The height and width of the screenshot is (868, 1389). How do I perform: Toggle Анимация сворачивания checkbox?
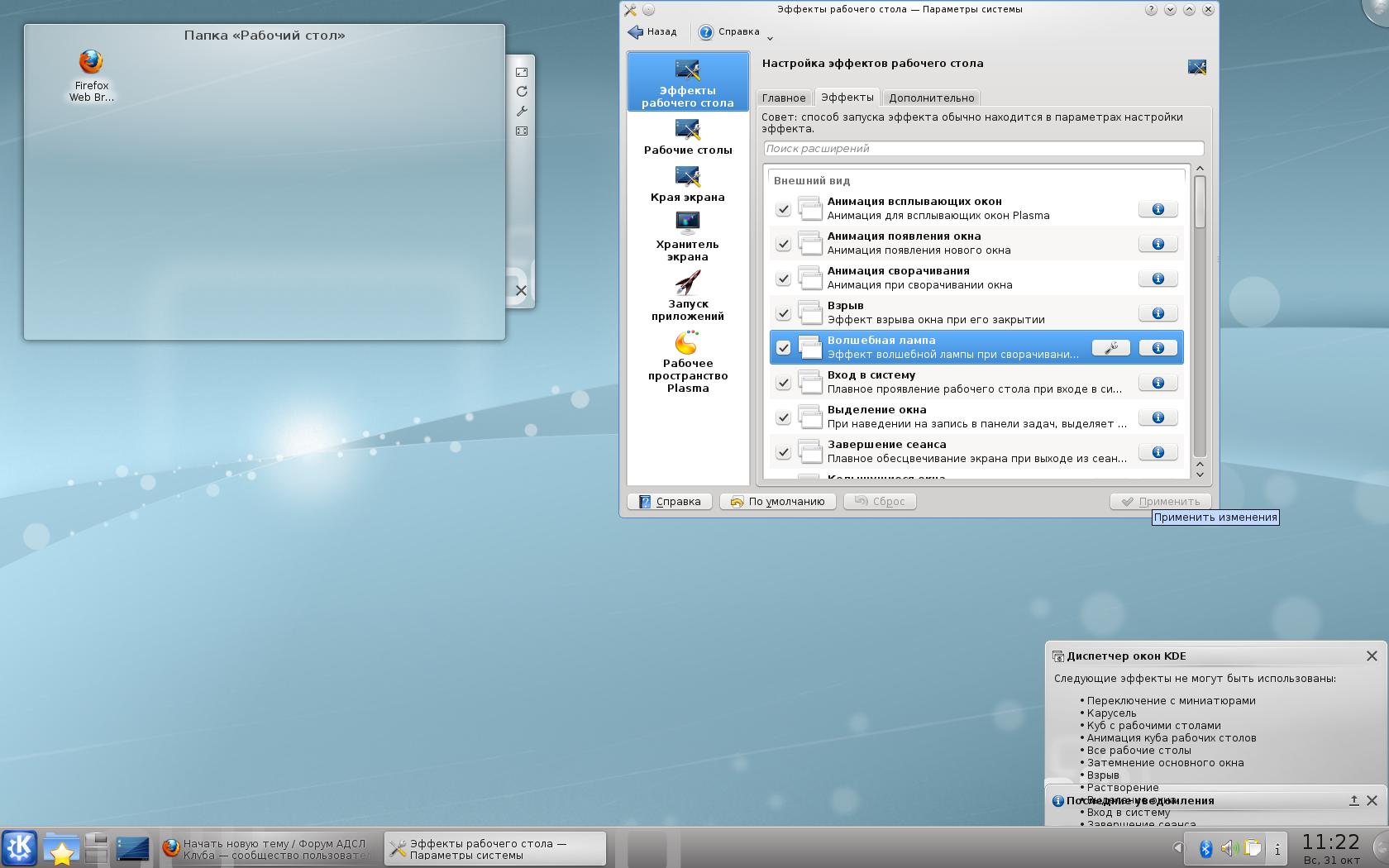click(783, 279)
